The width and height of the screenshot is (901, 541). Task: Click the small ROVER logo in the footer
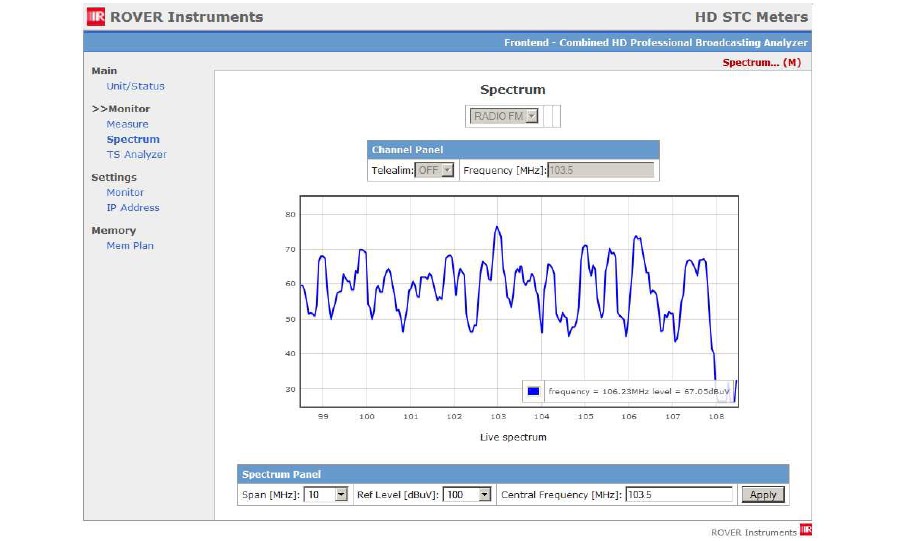(806, 530)
